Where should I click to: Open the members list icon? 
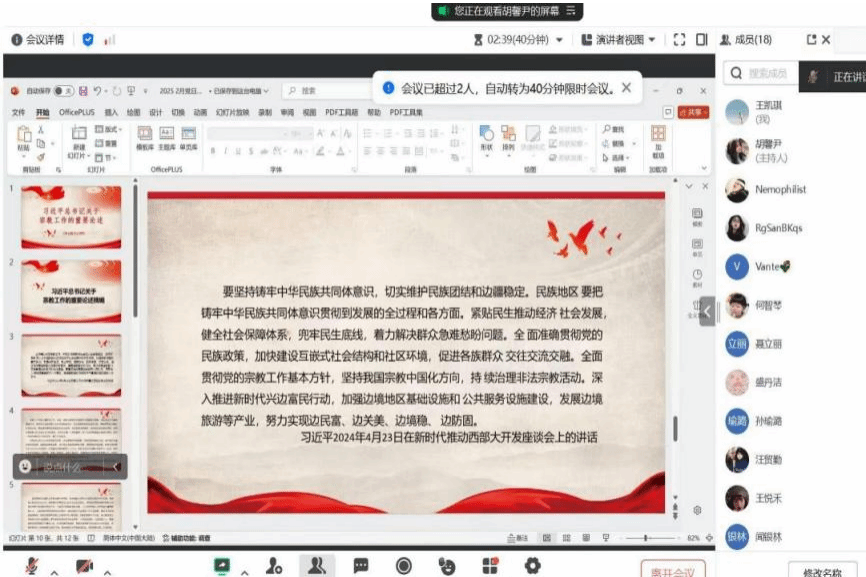coord(316,566)
